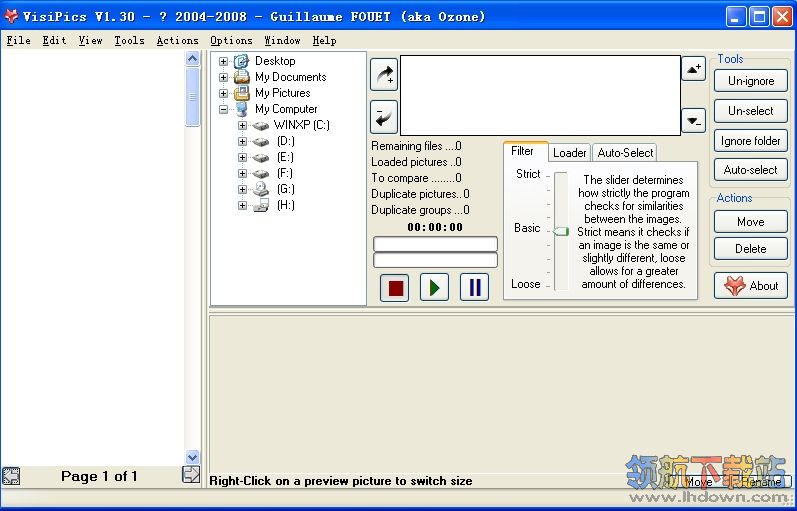Open the Actions menu
This screenshot has width=797, height=511.
pos(177,40)
